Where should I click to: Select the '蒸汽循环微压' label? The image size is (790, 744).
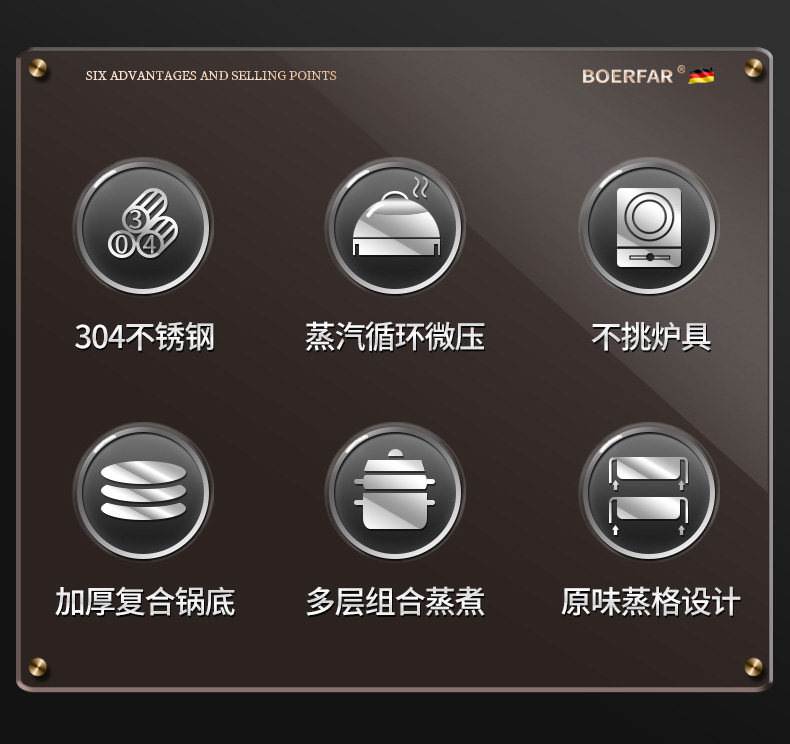pyautogui.click(x=395, y=336)
